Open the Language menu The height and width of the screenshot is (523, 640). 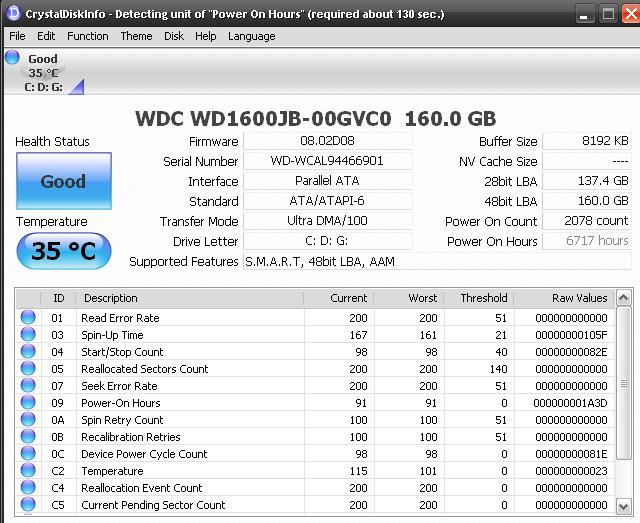(251, 36)
